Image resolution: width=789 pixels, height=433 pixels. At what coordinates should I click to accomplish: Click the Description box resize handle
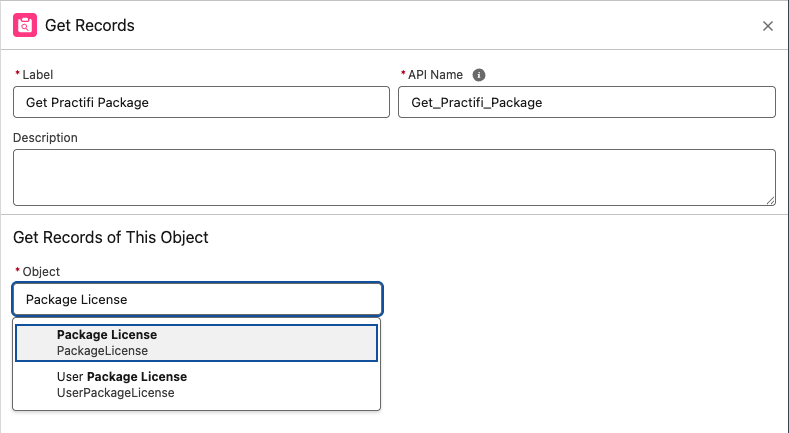770,200
